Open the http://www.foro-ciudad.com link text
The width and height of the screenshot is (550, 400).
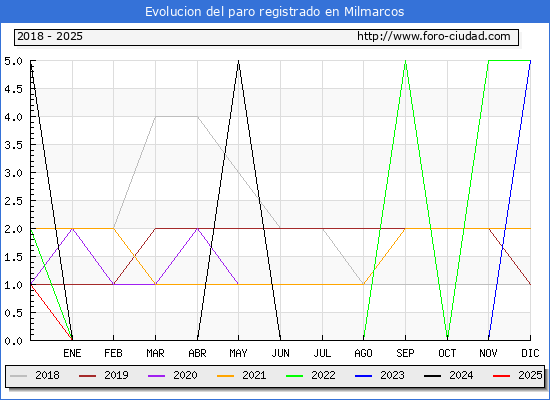click(x=434, y=36)
